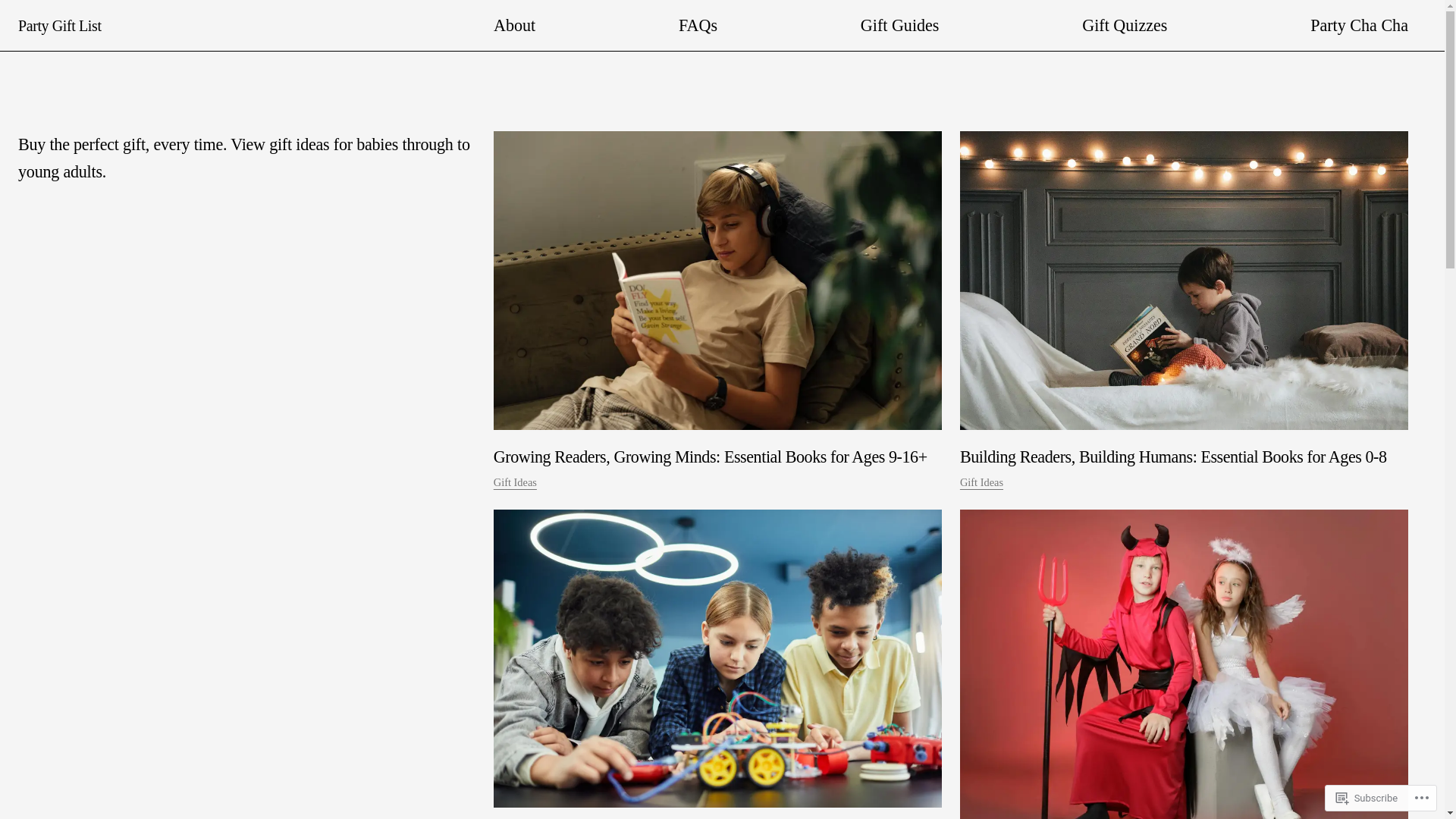The width and height of the screenshot is (1456, 819).
Task: Open the Growing Readers Ages 9-16+ post title
Action: 710,457
